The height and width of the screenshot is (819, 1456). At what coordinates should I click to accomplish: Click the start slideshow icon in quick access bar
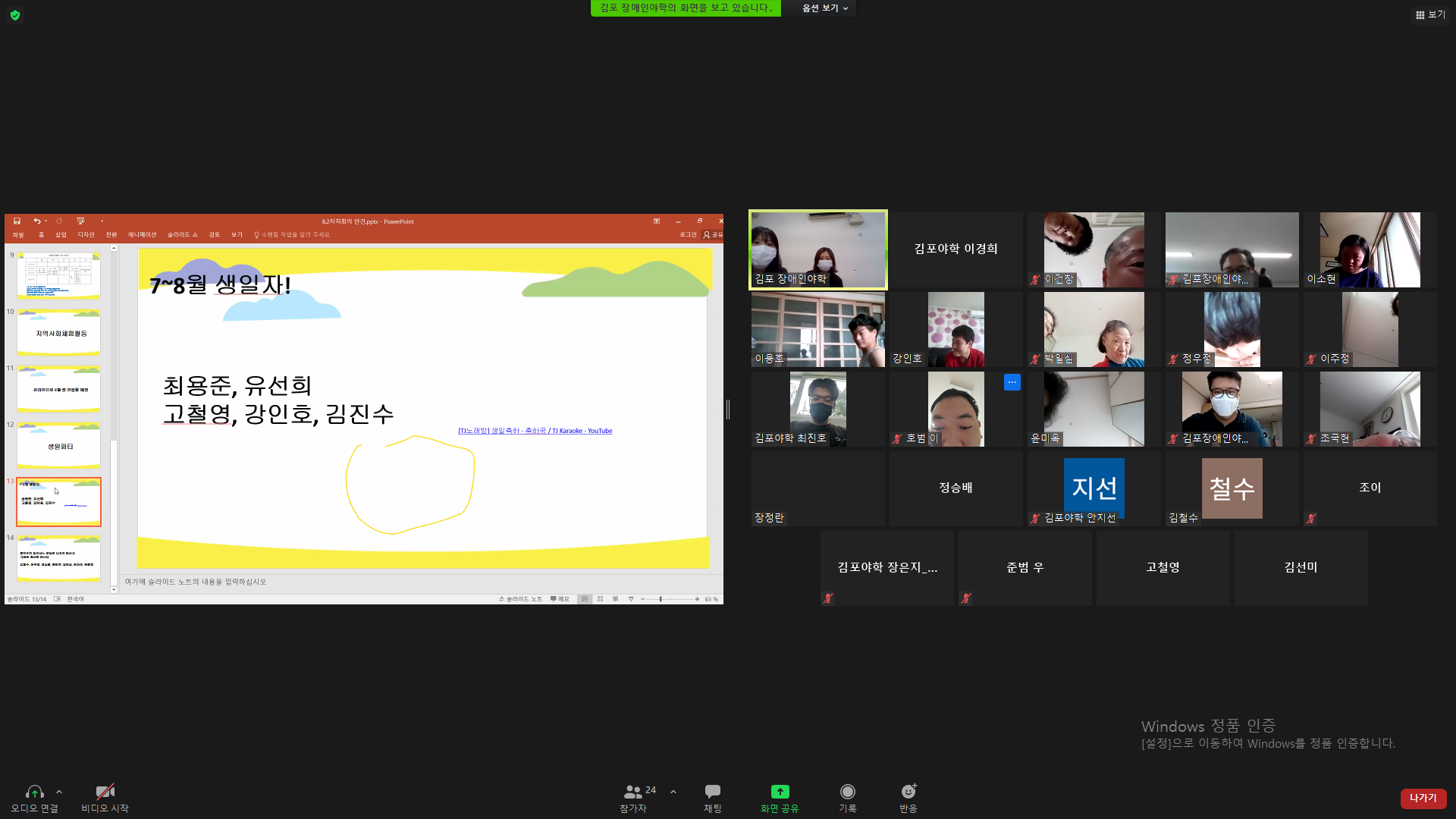pyautogui.click(x=80, y=221)
